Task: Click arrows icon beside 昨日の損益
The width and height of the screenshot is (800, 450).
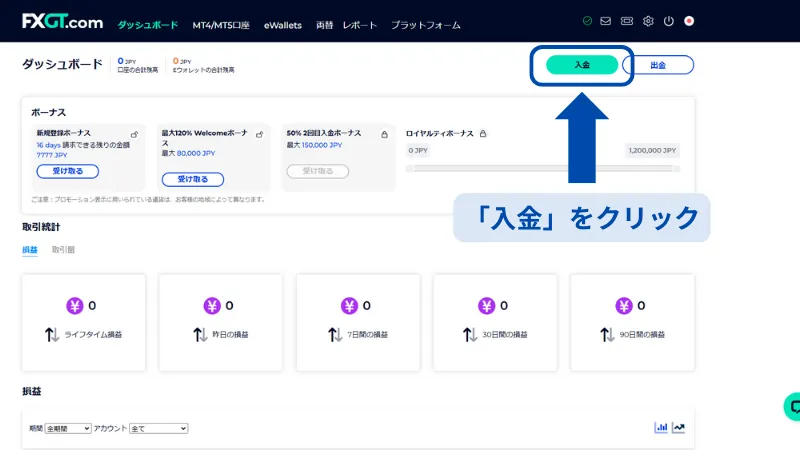Action: pos(200,335)
